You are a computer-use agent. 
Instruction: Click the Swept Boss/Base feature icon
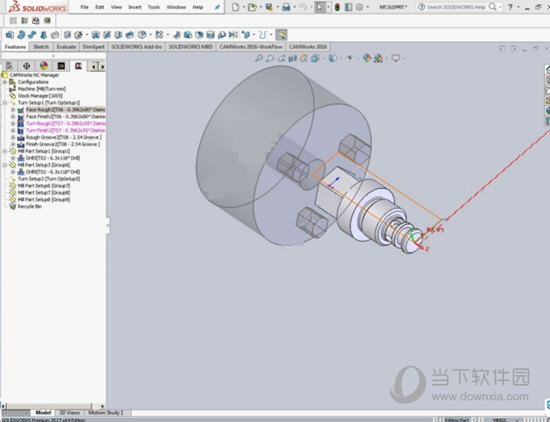(32, 34)
